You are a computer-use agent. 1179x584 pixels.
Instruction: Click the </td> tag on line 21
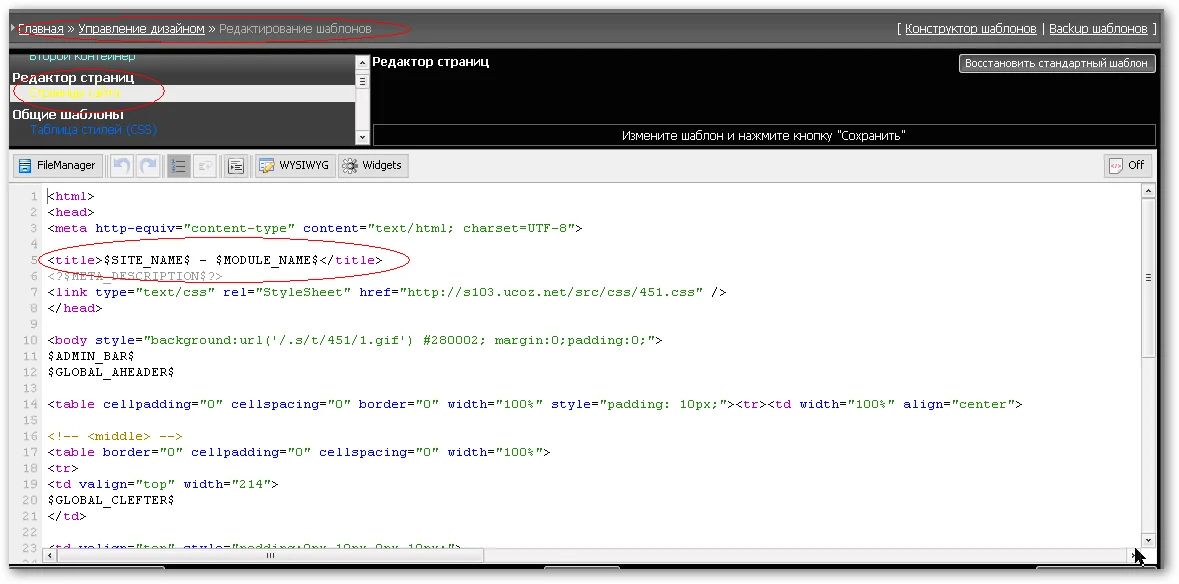67,516
